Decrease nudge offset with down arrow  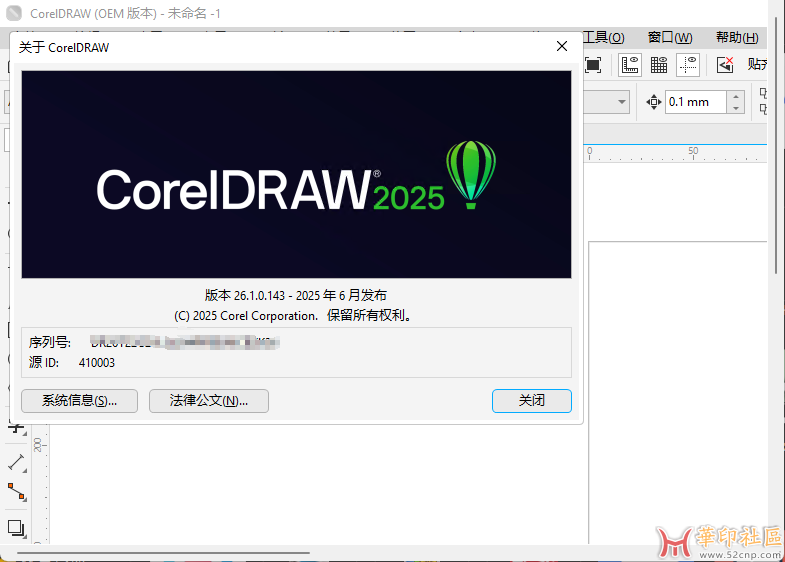coord(736,108)
